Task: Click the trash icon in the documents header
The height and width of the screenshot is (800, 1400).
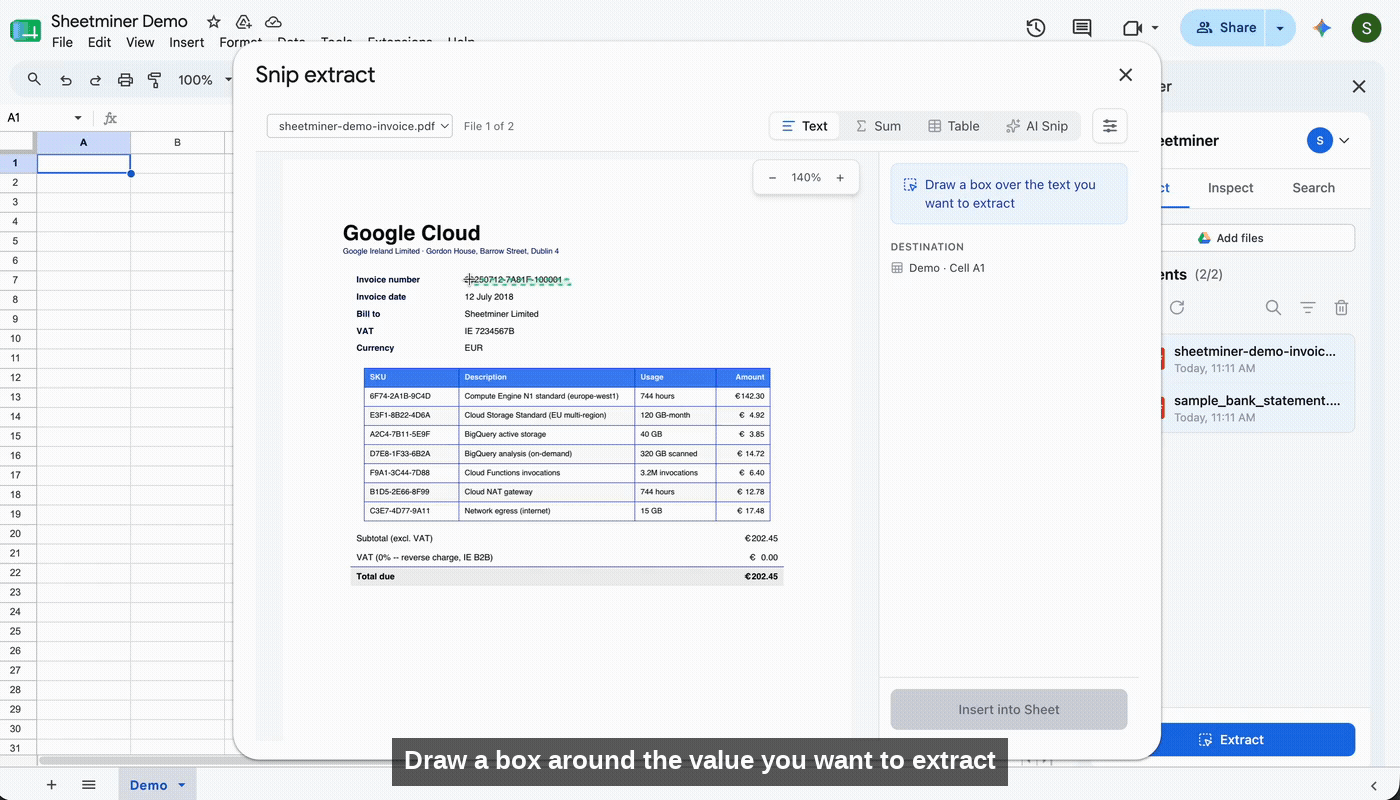Action: [x=1342, y=308]
